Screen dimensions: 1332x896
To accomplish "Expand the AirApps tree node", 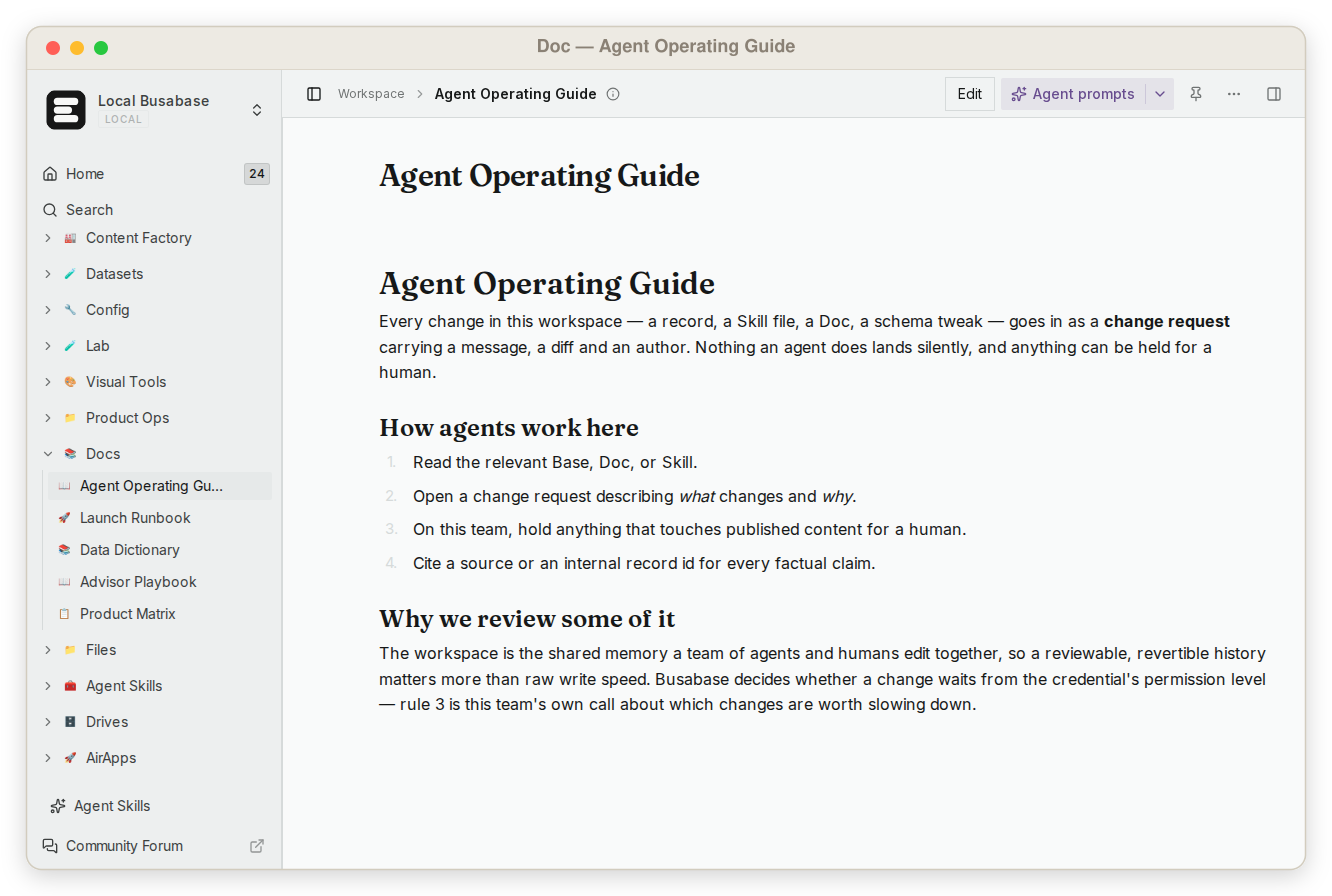I will click(48, 758).
